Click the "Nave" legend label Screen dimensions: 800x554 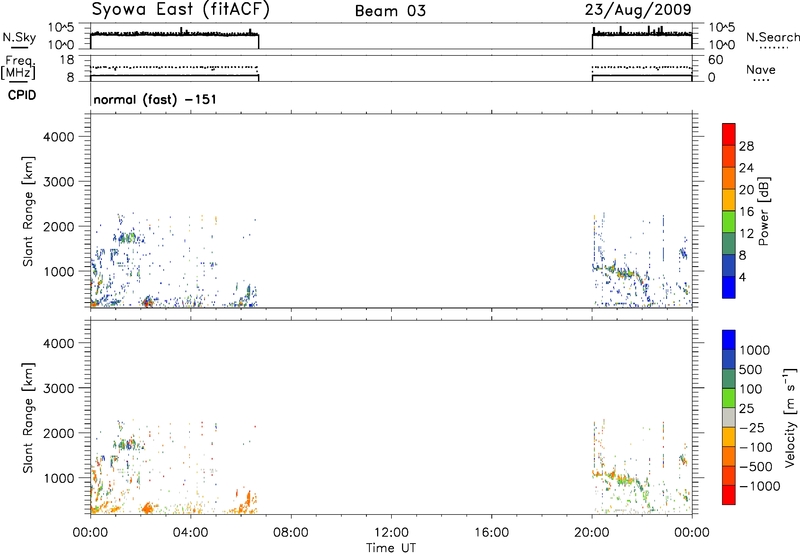point(761,70)
